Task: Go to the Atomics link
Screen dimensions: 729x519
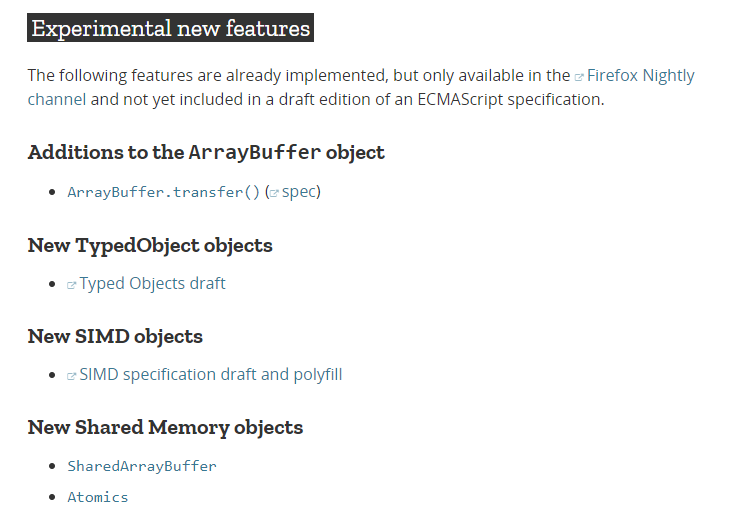Action: tap(98, 497)
